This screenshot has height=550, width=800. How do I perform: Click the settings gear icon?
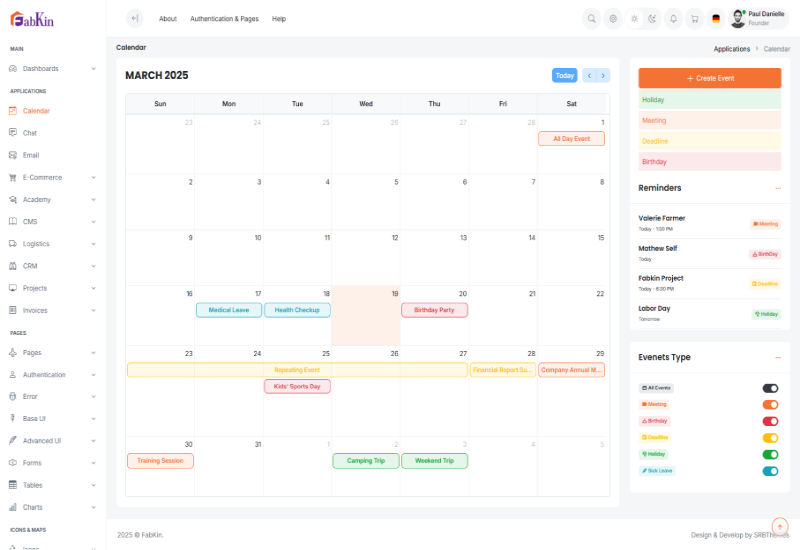[x=613, y=18]
